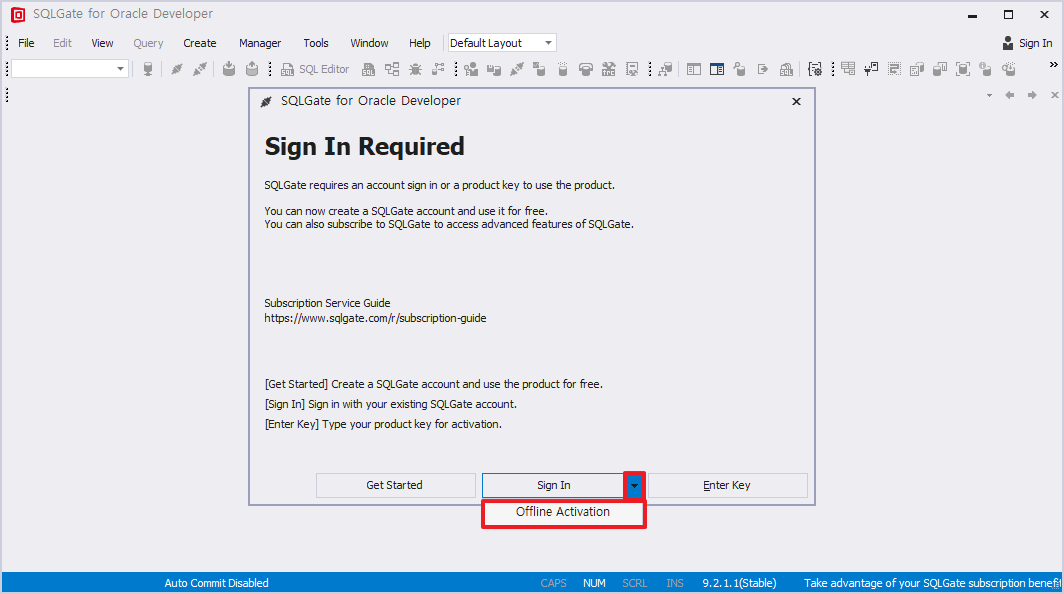
Task: Click the database info icon
Action: 986,69
